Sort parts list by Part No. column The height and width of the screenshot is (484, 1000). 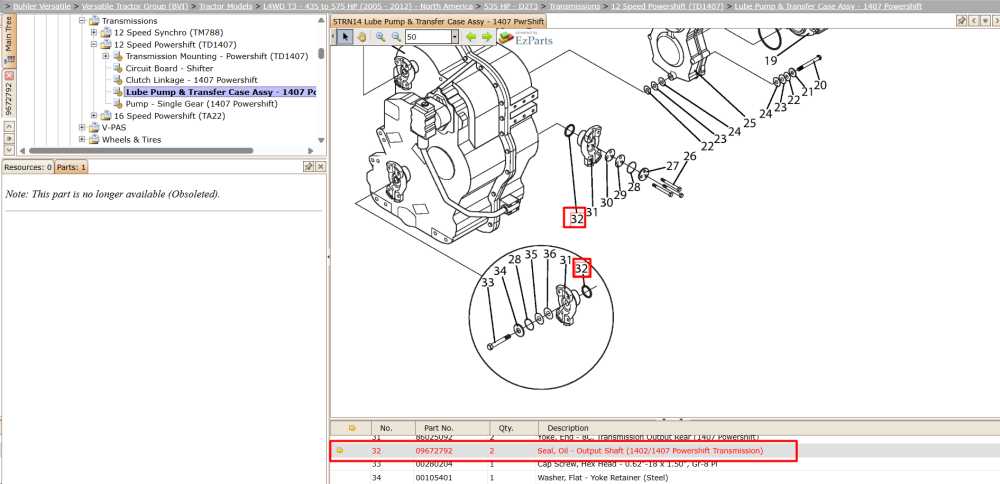pos(453,428)
